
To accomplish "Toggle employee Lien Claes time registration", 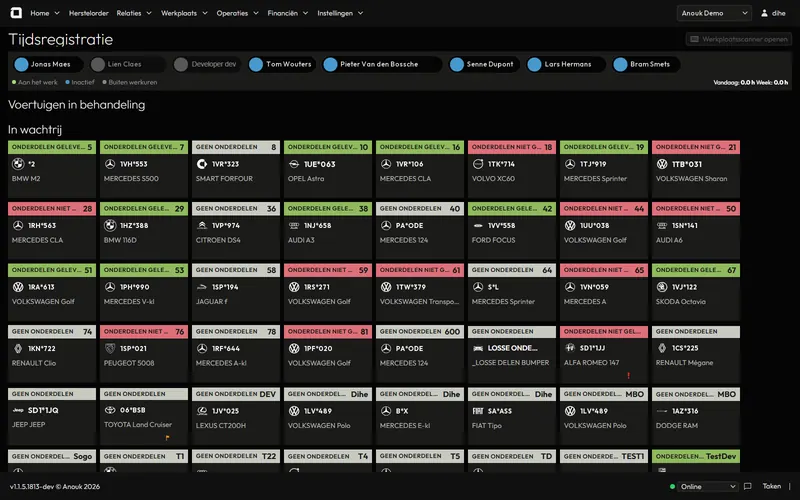I will click(x=128, y=64).
